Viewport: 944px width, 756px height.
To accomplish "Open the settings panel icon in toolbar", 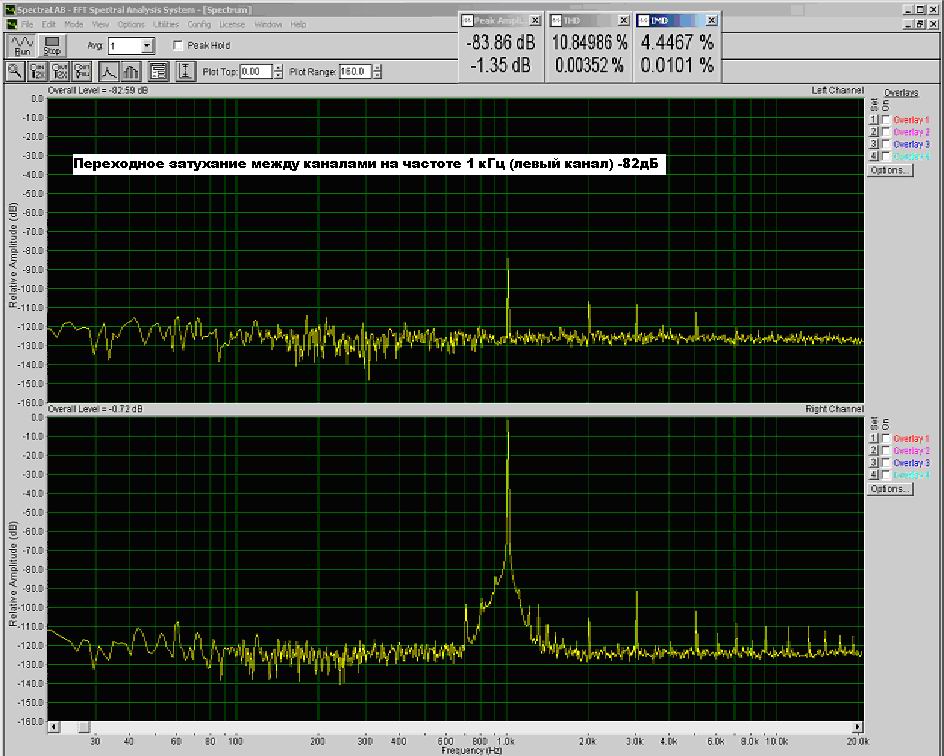I will pos(158,71).
